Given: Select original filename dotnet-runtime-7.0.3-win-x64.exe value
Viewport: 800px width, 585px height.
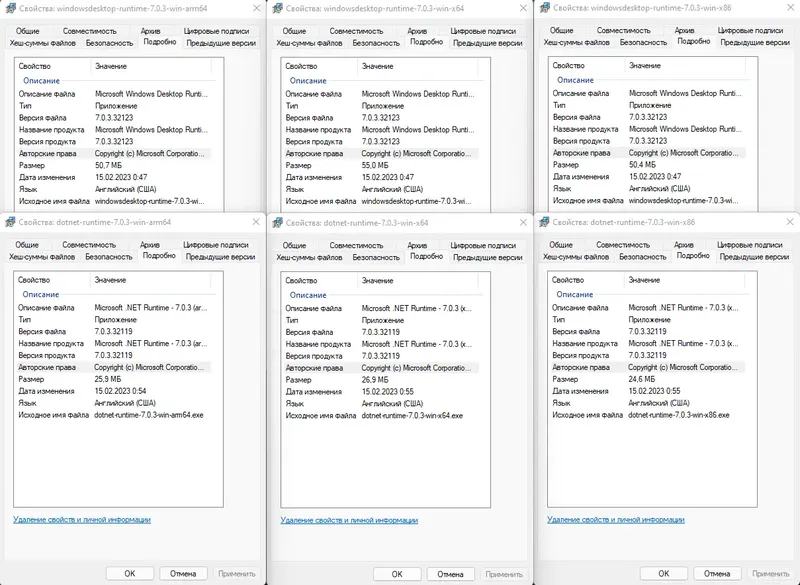Looking at the screenshot, I should click(x=412, y=416).
